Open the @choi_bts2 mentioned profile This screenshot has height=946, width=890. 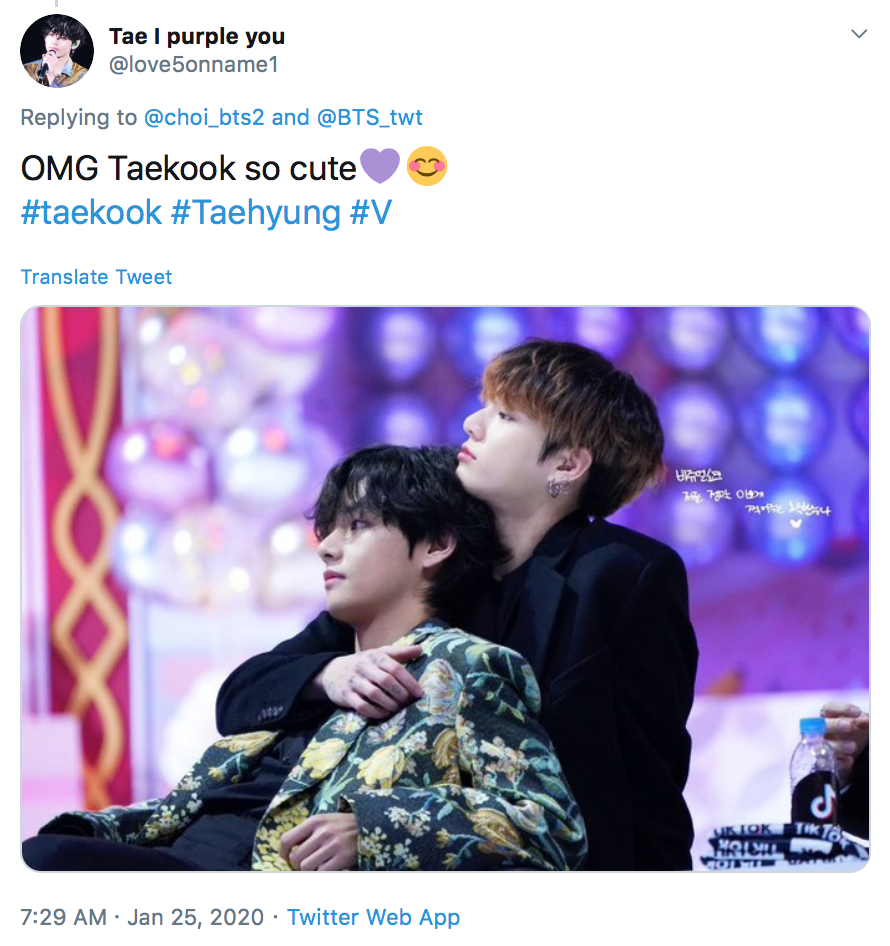pyautogui.click(x=204, y=117)
